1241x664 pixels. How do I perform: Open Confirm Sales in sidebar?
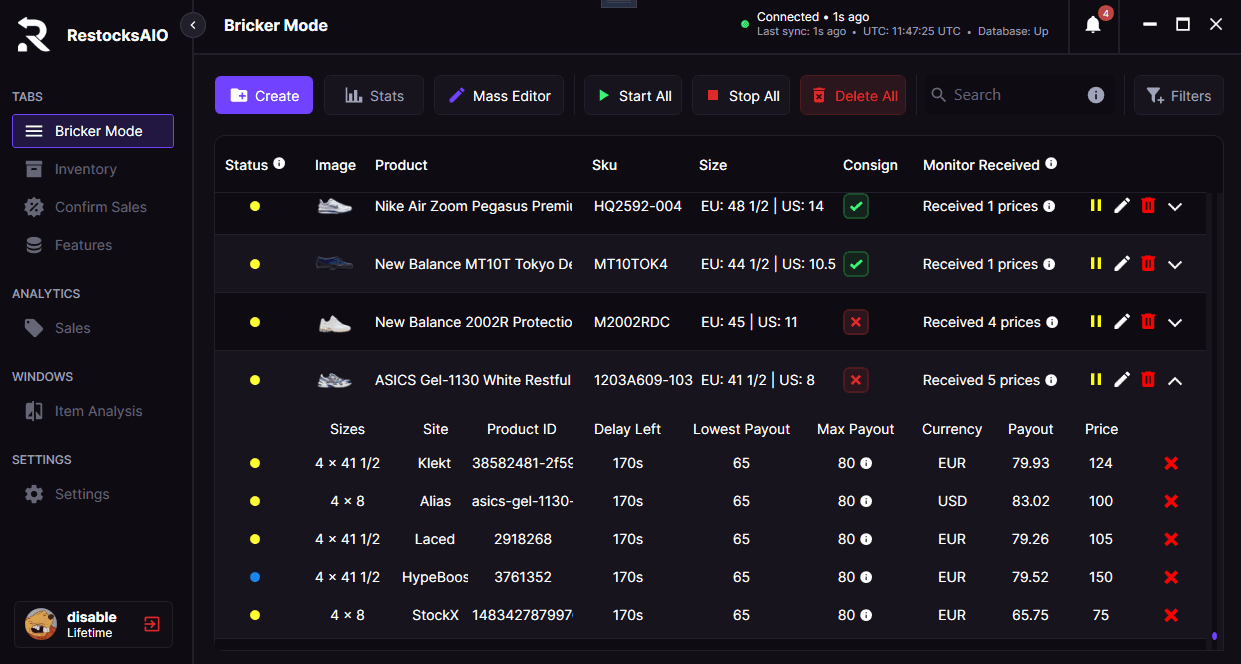coord(93,207)
